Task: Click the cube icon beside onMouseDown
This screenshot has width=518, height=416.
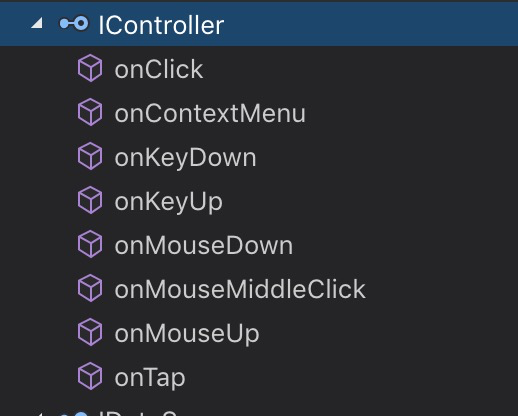Action: tap(90, 244)
